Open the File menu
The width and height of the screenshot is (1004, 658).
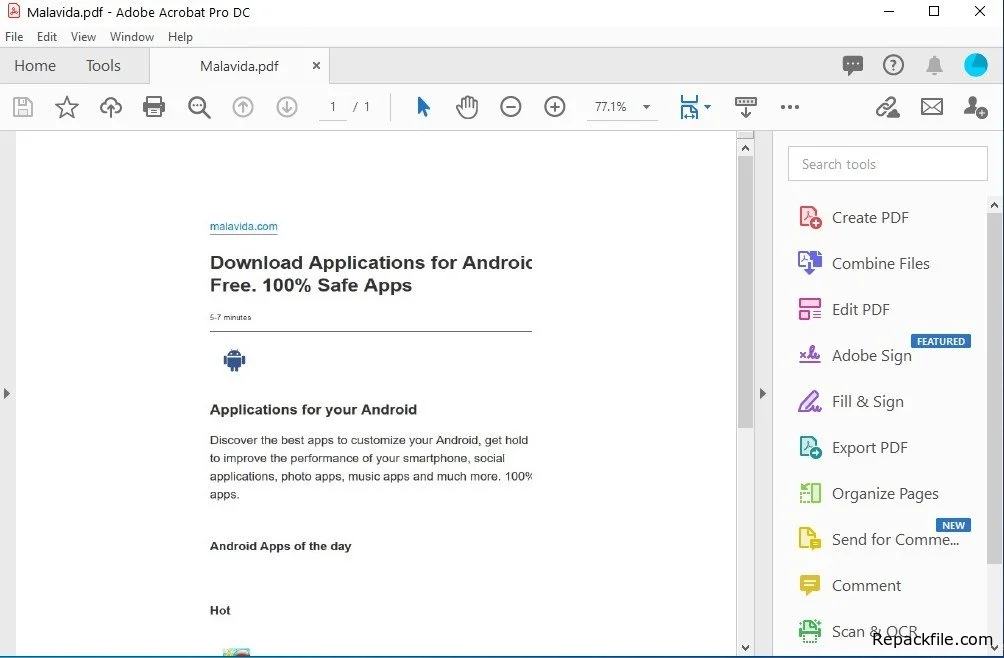pos(14,36)
